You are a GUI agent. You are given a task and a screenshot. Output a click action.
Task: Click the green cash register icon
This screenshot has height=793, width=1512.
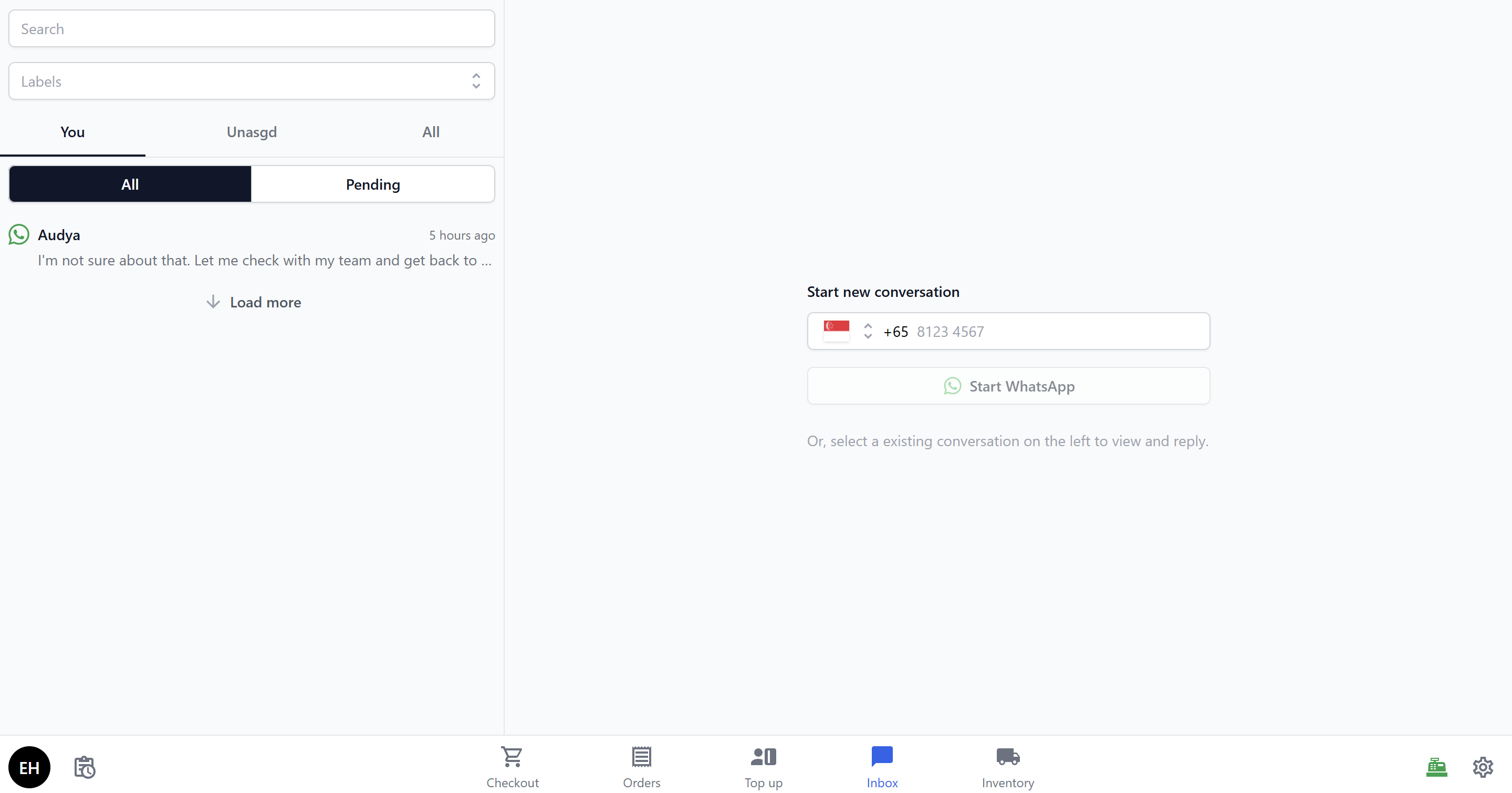(1436, 767)
